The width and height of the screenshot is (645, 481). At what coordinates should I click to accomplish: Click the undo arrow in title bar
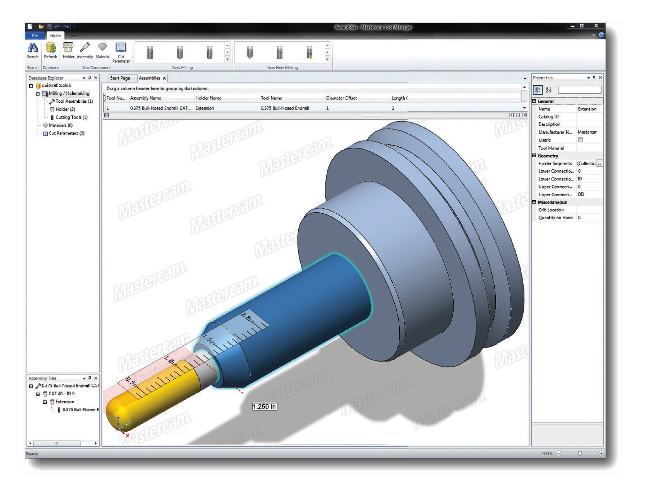pyautogui.click(x=58, y=27)
